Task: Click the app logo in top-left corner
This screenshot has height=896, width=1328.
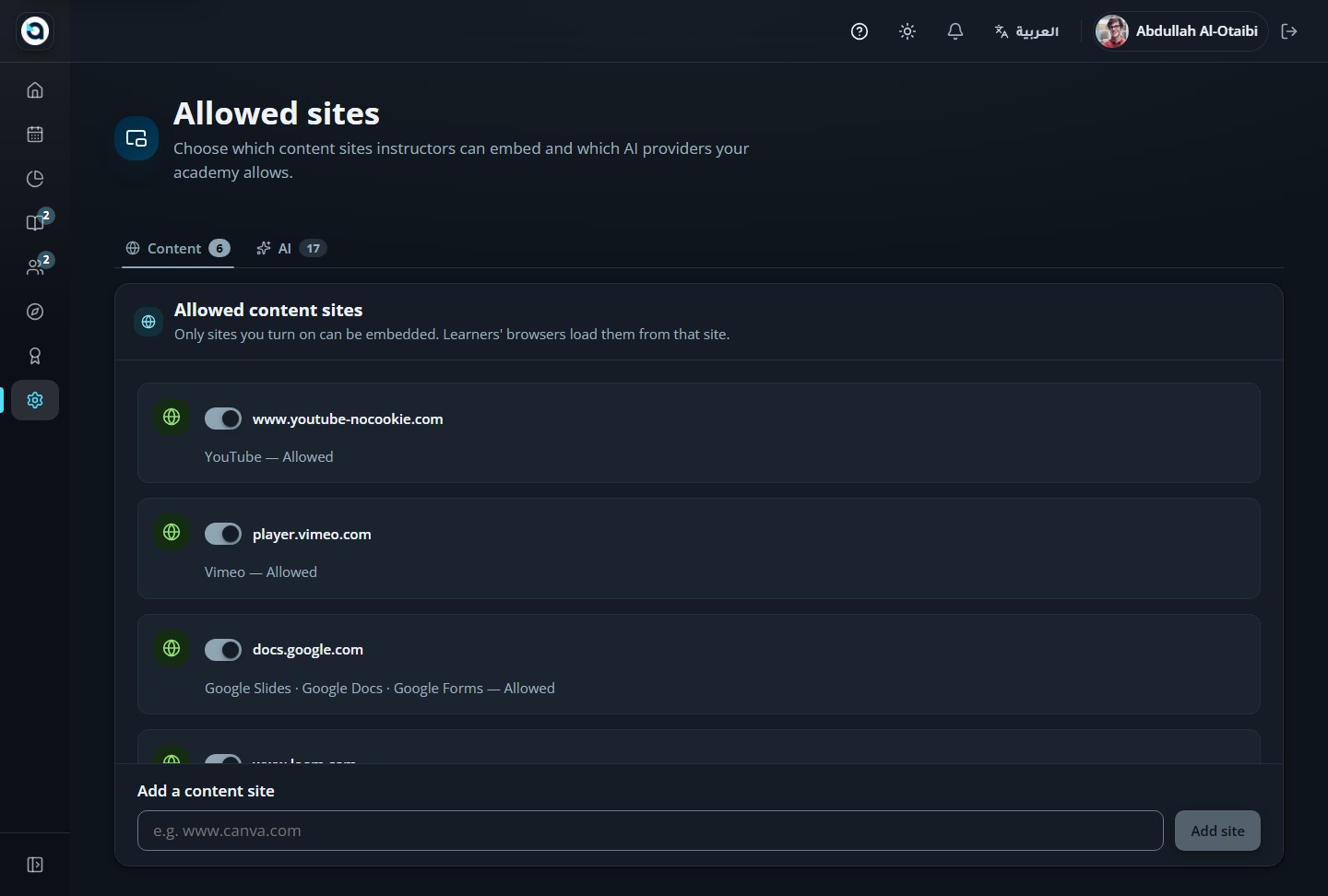Action: tap(34, 30)
